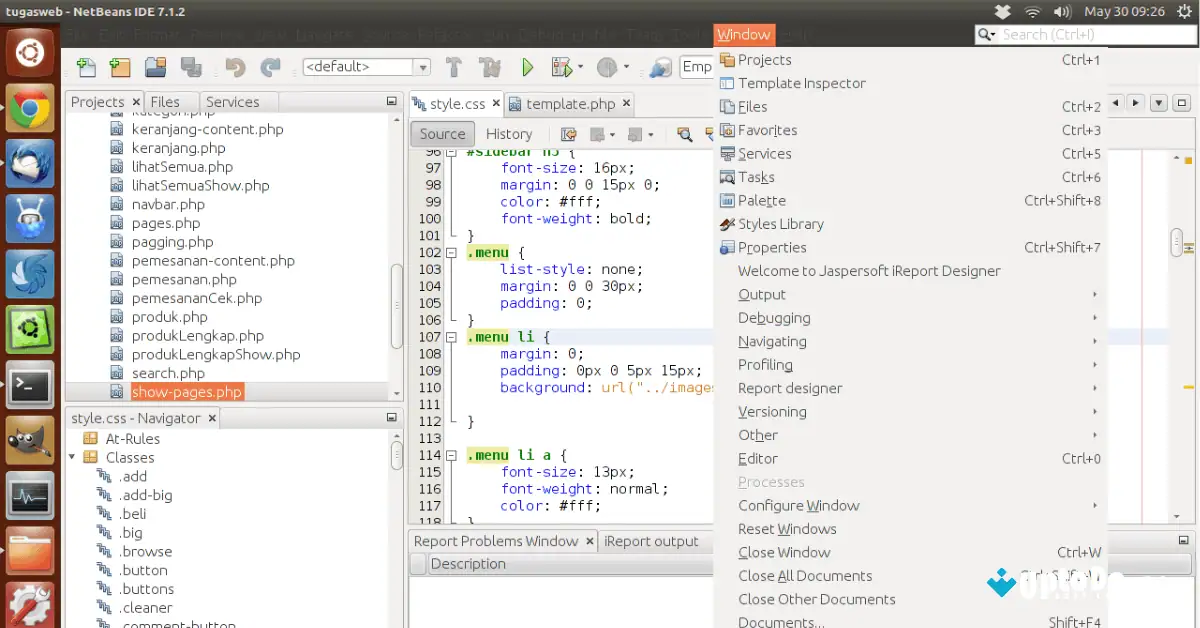Image resolution: width=1200 pixels, height=628 pixels.
Task: Click the New Project toolbar icon
Action: (x=119, y=67)
